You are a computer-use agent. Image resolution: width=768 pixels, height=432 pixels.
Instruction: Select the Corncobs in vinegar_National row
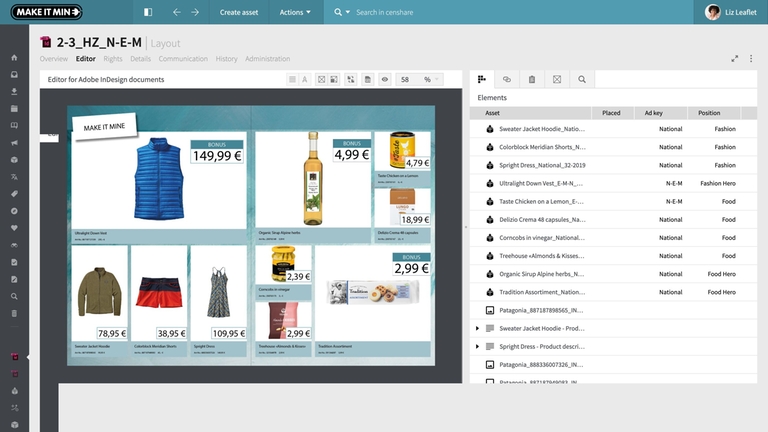[613, 238]
